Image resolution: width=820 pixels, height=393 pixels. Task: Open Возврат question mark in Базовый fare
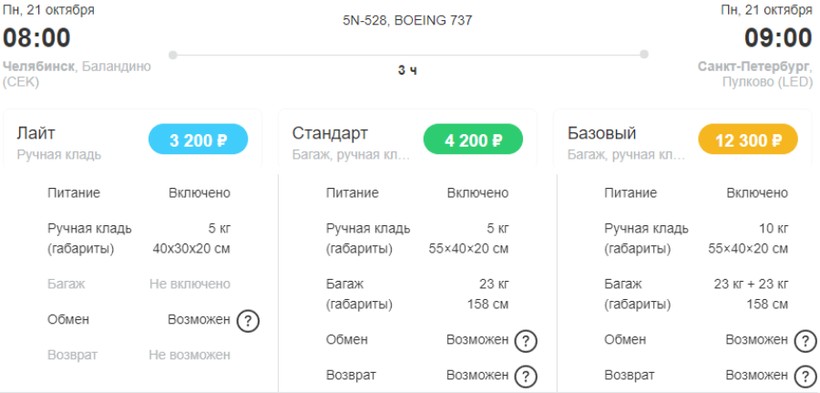click(805, 376)
